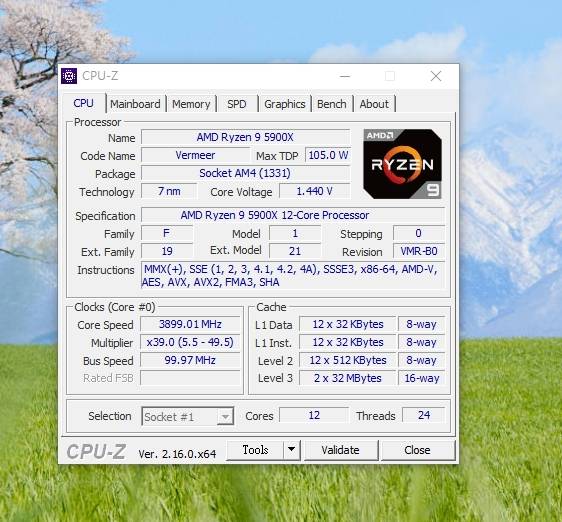Open the About tab
Screen dimensions: 562x522
[x=374, y=104]
